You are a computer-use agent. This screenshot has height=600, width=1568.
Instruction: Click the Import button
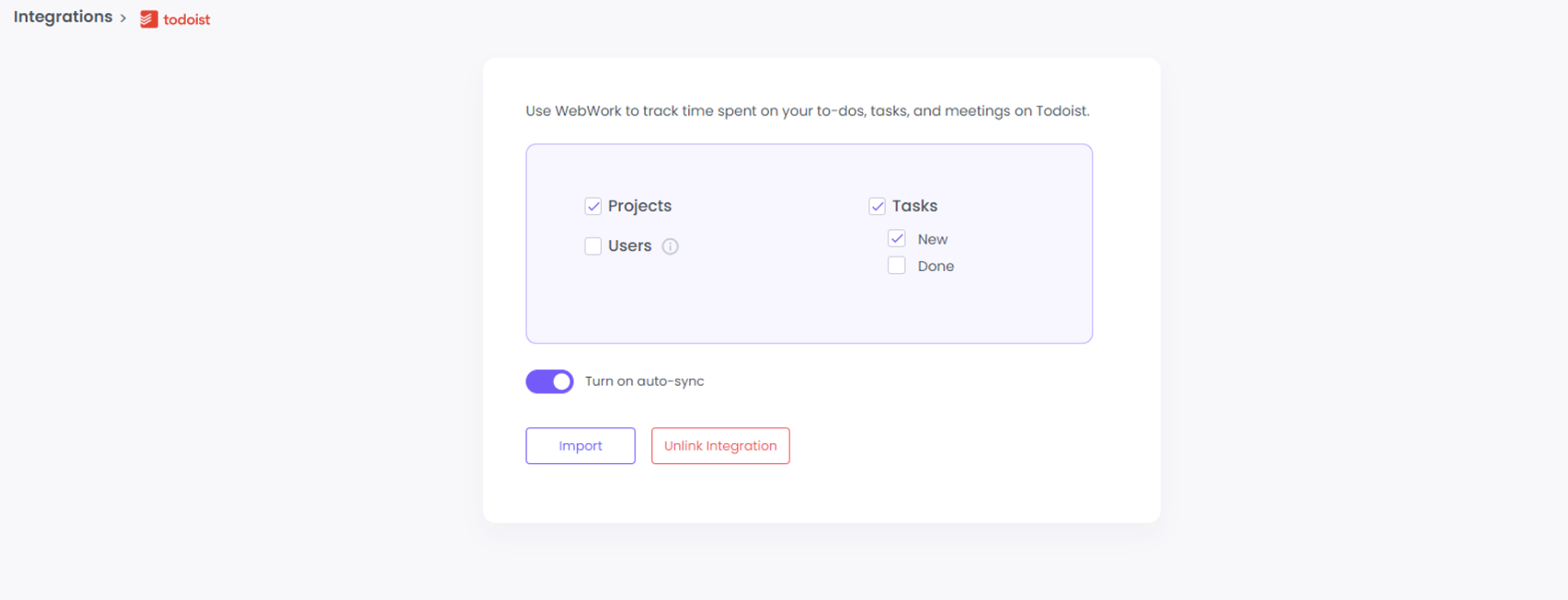579,445
